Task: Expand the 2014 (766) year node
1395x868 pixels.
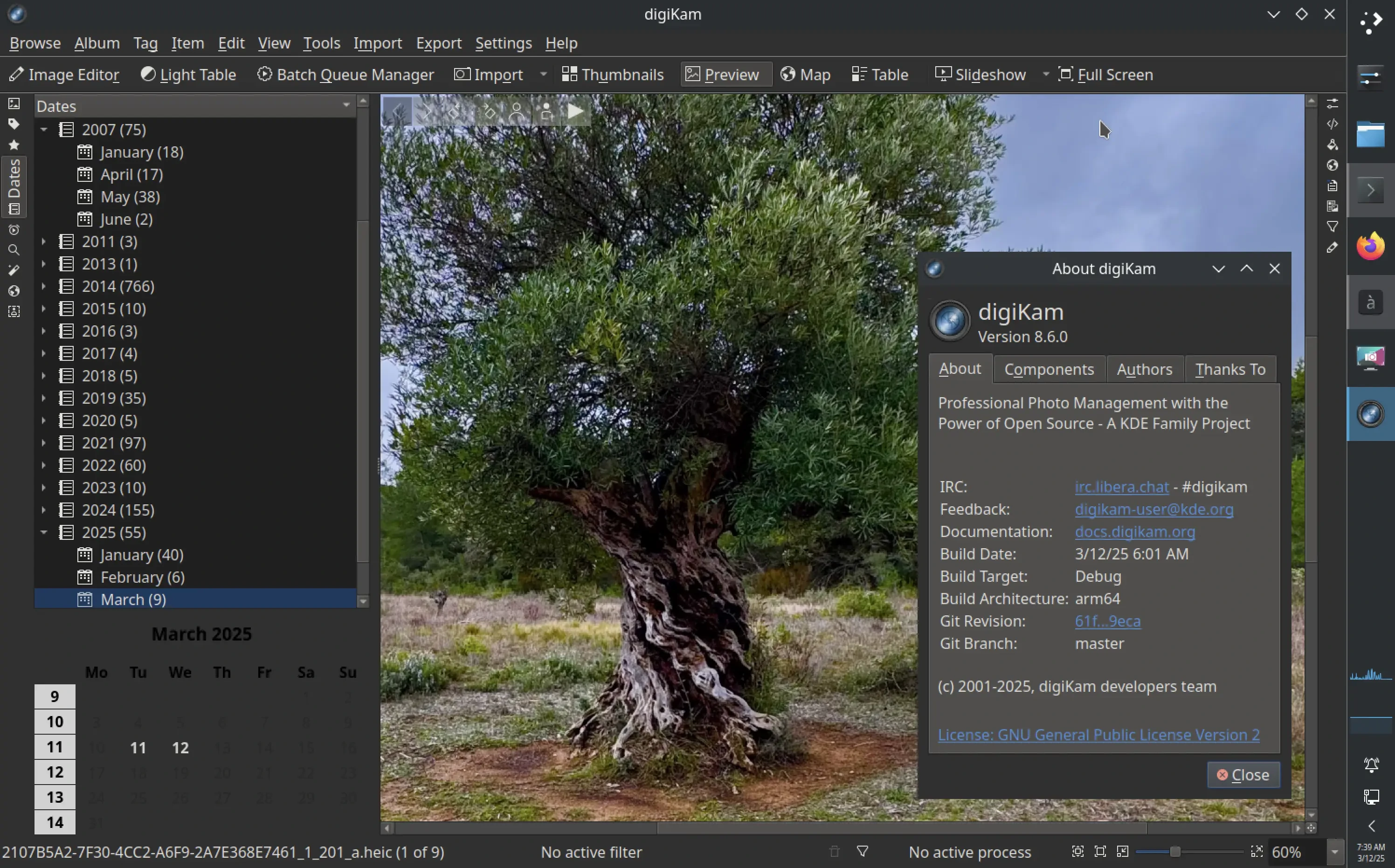Action: (44, 286)
